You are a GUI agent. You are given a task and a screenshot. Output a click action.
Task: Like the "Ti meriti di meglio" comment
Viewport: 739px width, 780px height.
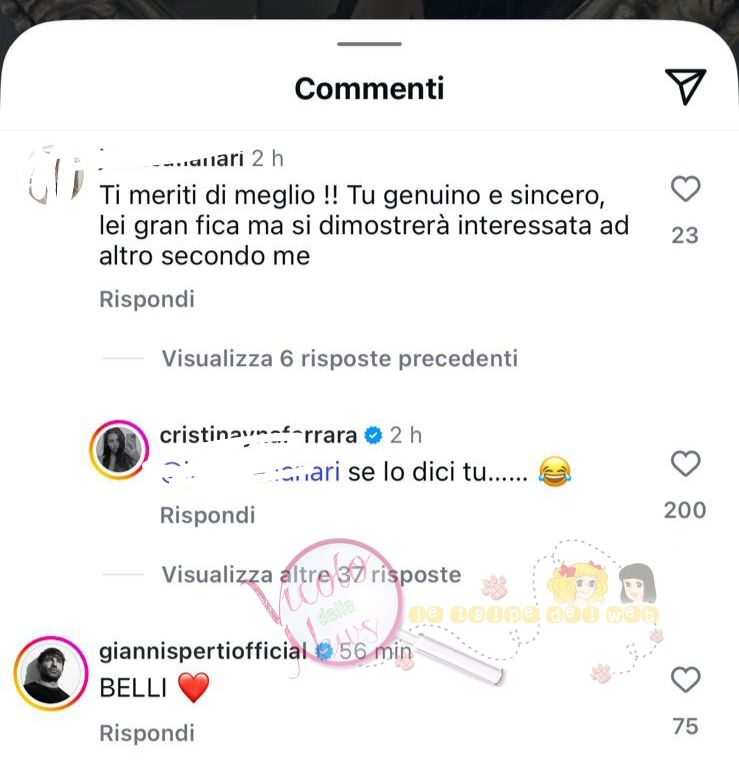click(686, 189)
